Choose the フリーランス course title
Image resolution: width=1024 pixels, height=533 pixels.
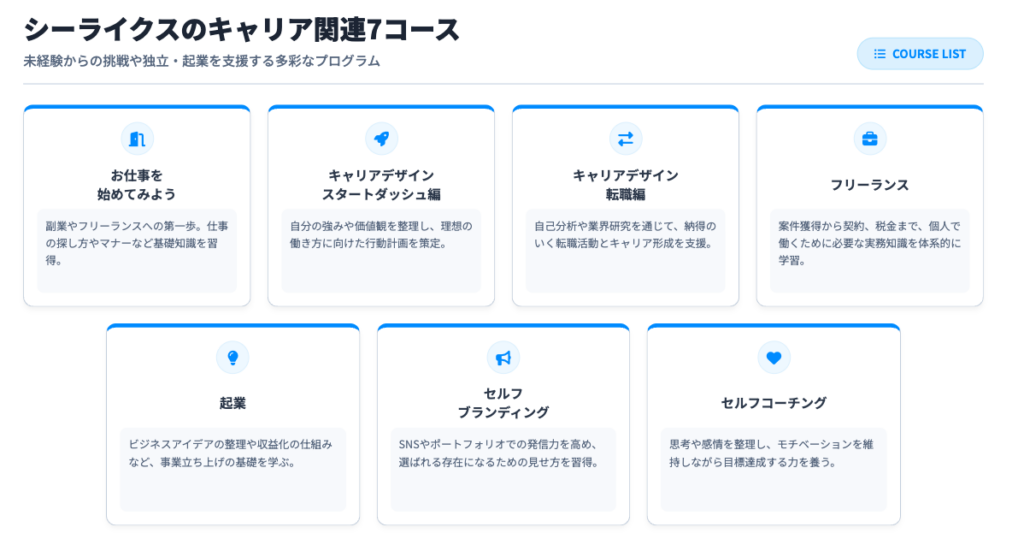pos(869,185)
